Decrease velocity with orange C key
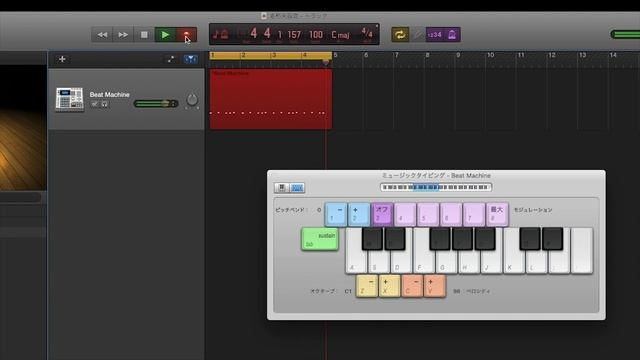The width and height of the screenshot is (640, 360). click(412, 286)
